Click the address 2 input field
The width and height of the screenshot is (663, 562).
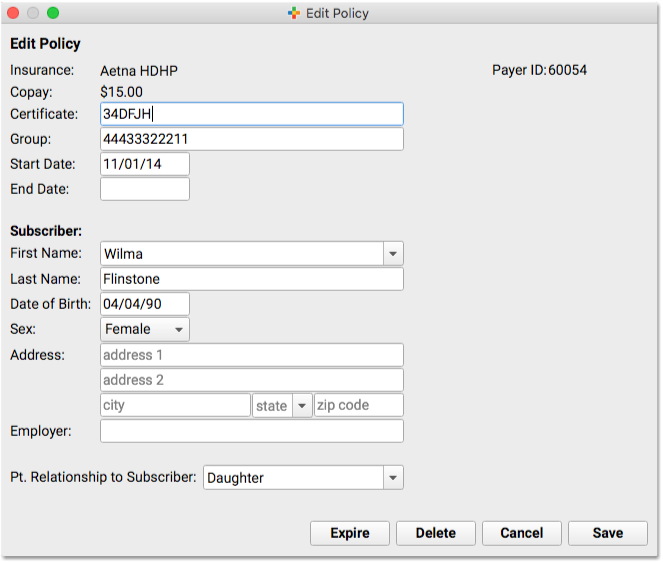point(252,380)
